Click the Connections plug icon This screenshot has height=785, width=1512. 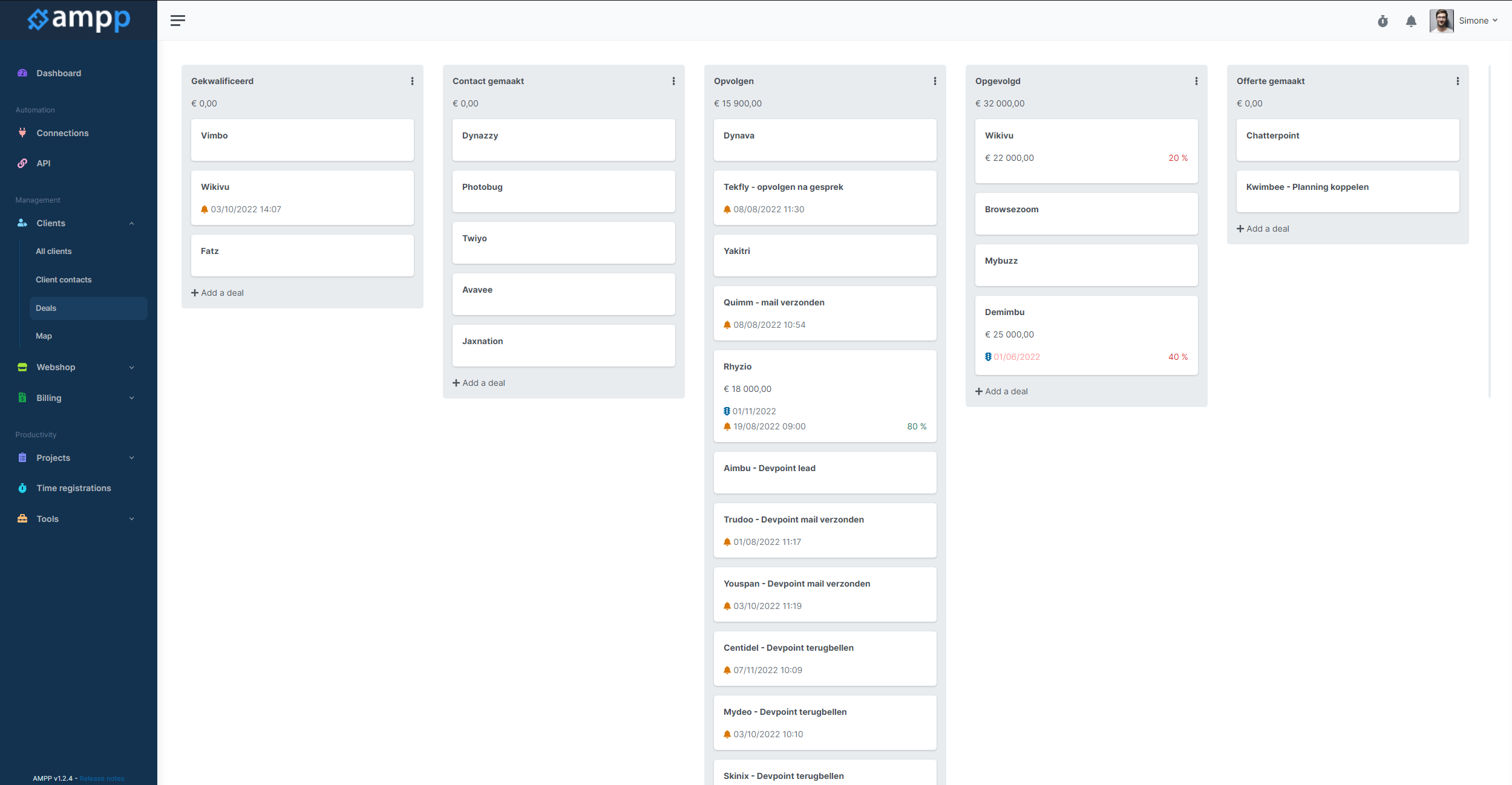(22, 133)
